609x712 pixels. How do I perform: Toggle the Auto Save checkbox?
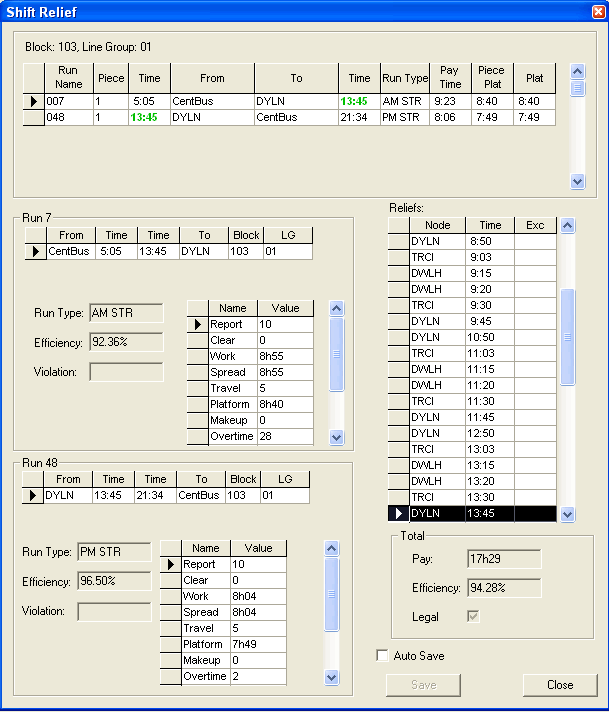382,655
